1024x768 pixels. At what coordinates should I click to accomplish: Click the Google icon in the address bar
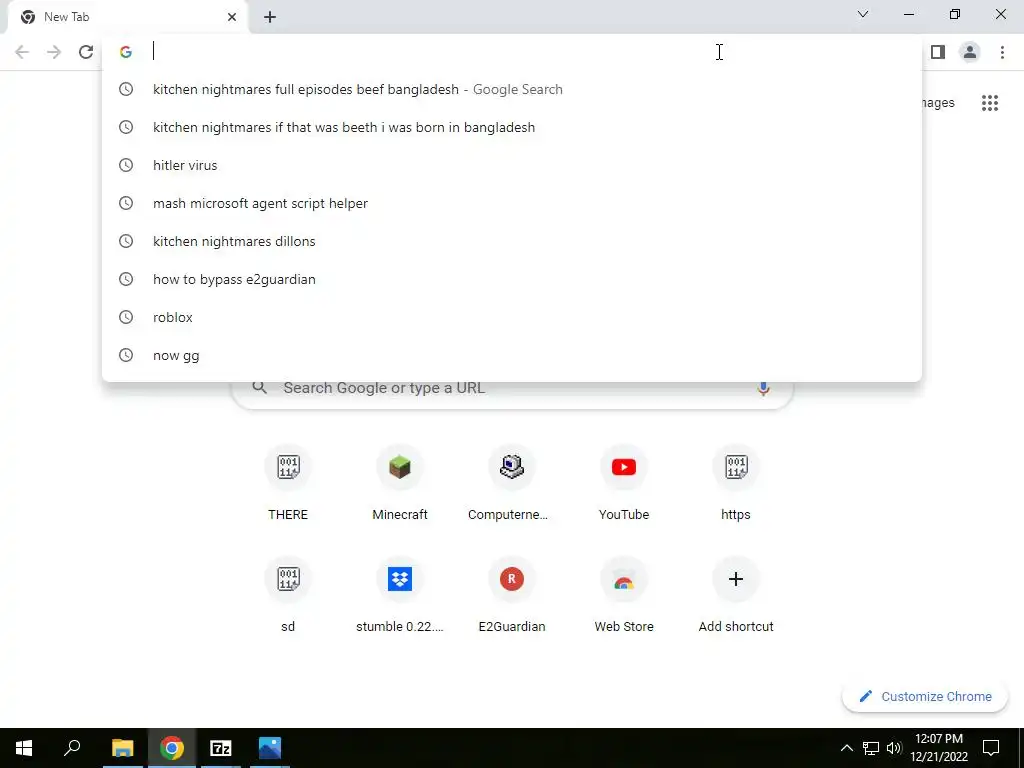click(x=126, y=52)
